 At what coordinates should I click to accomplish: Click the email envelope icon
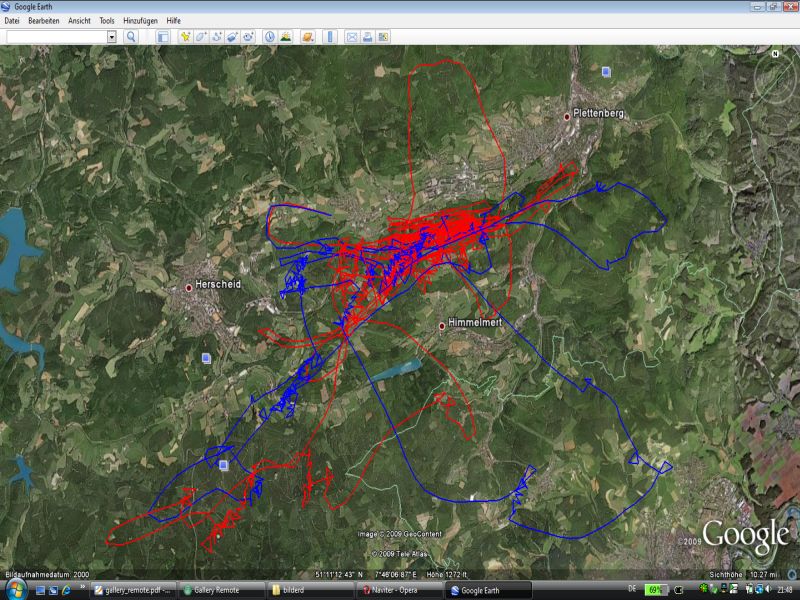click(352, 37)
